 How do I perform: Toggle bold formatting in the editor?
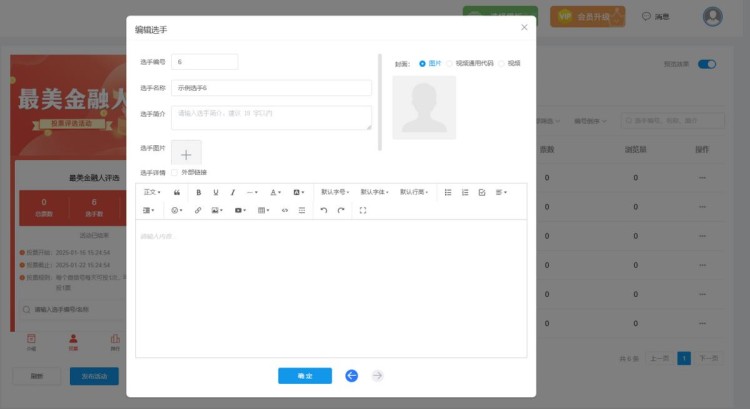[198, 192]
